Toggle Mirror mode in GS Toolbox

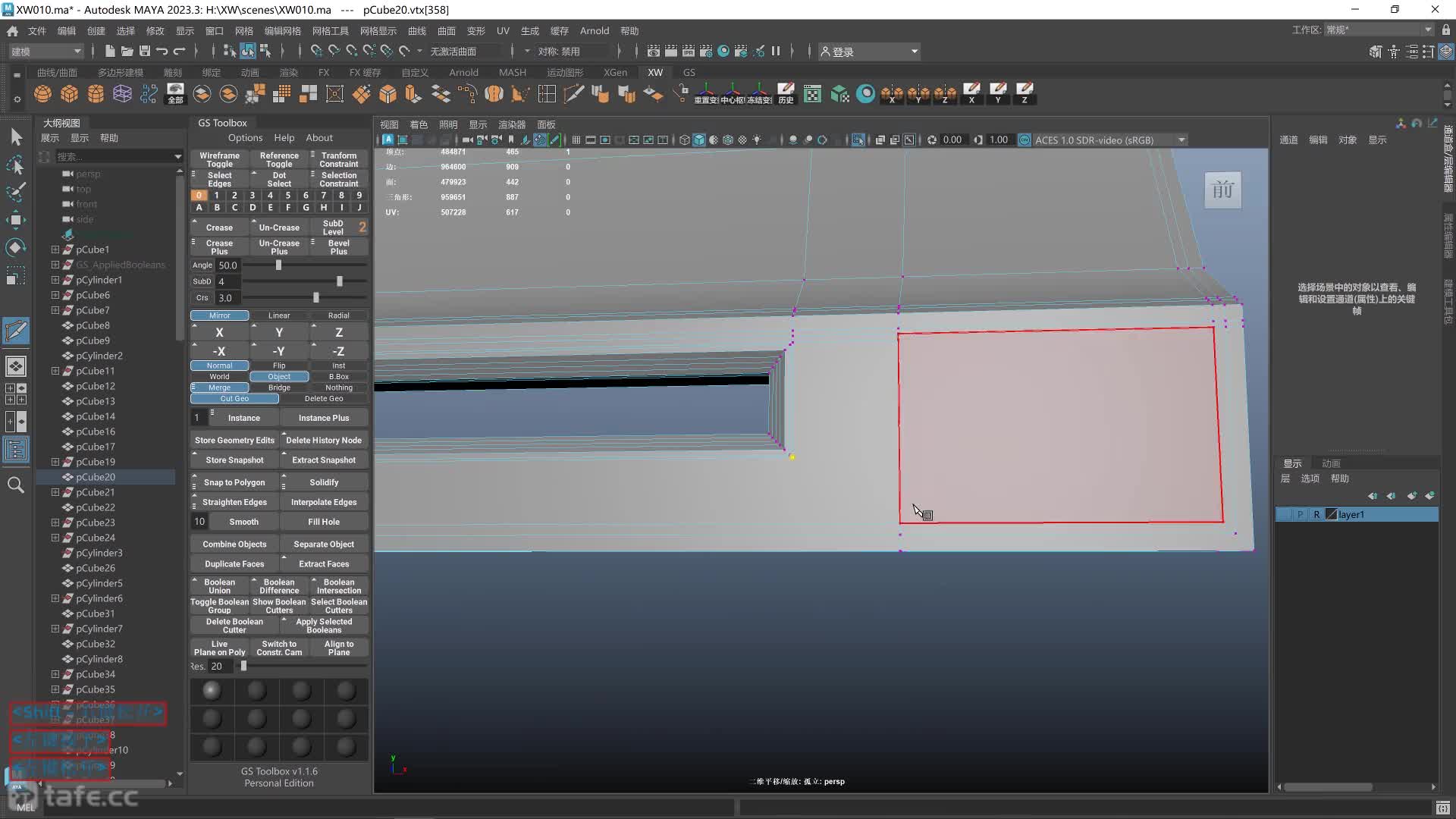219,315
